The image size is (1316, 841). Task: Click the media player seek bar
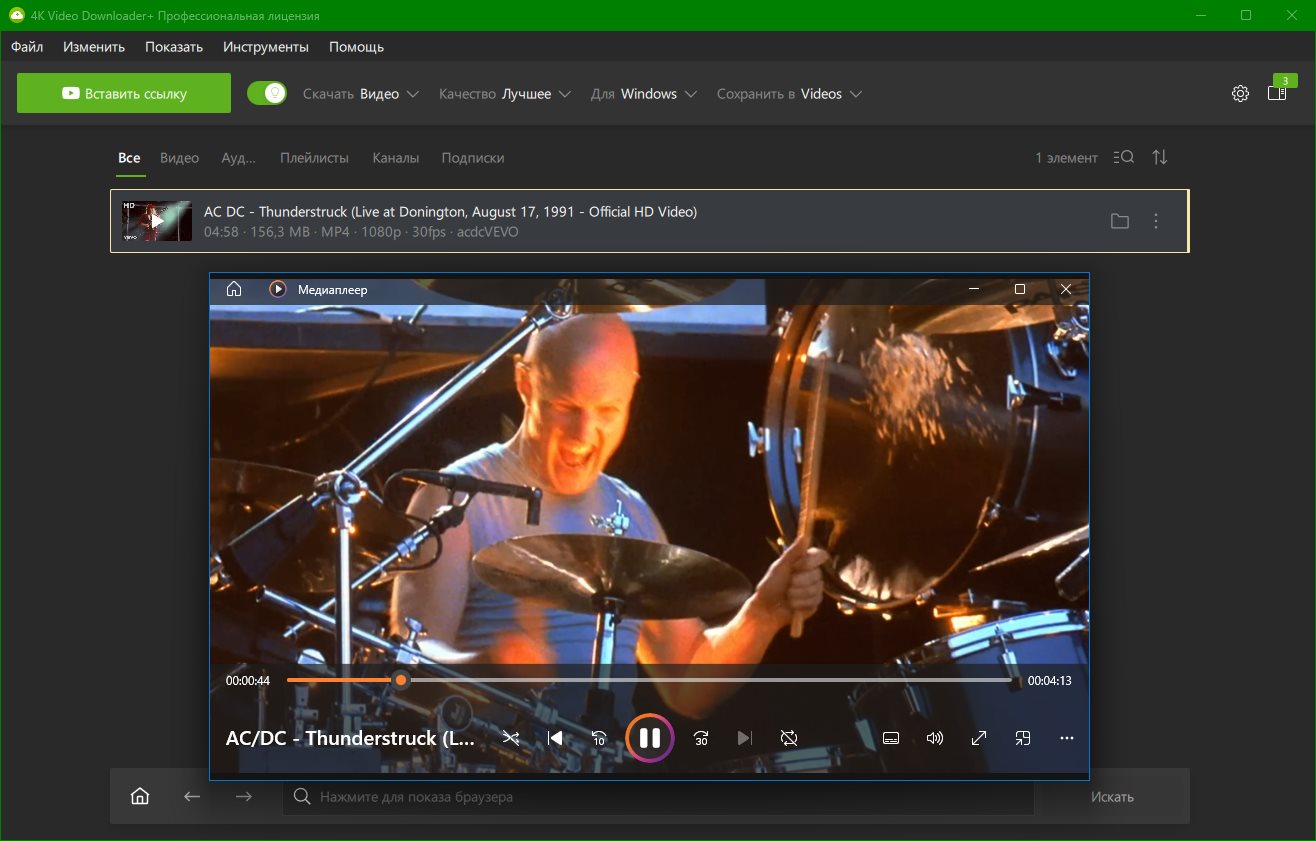[x=700, y=680]
